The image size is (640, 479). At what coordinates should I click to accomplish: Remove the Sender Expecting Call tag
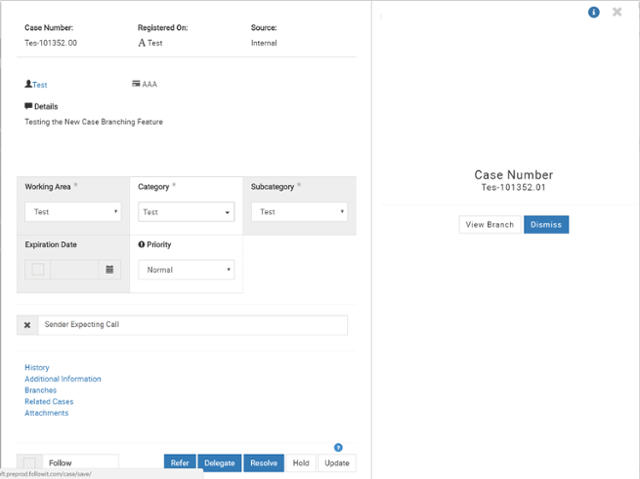click(28, 325)
